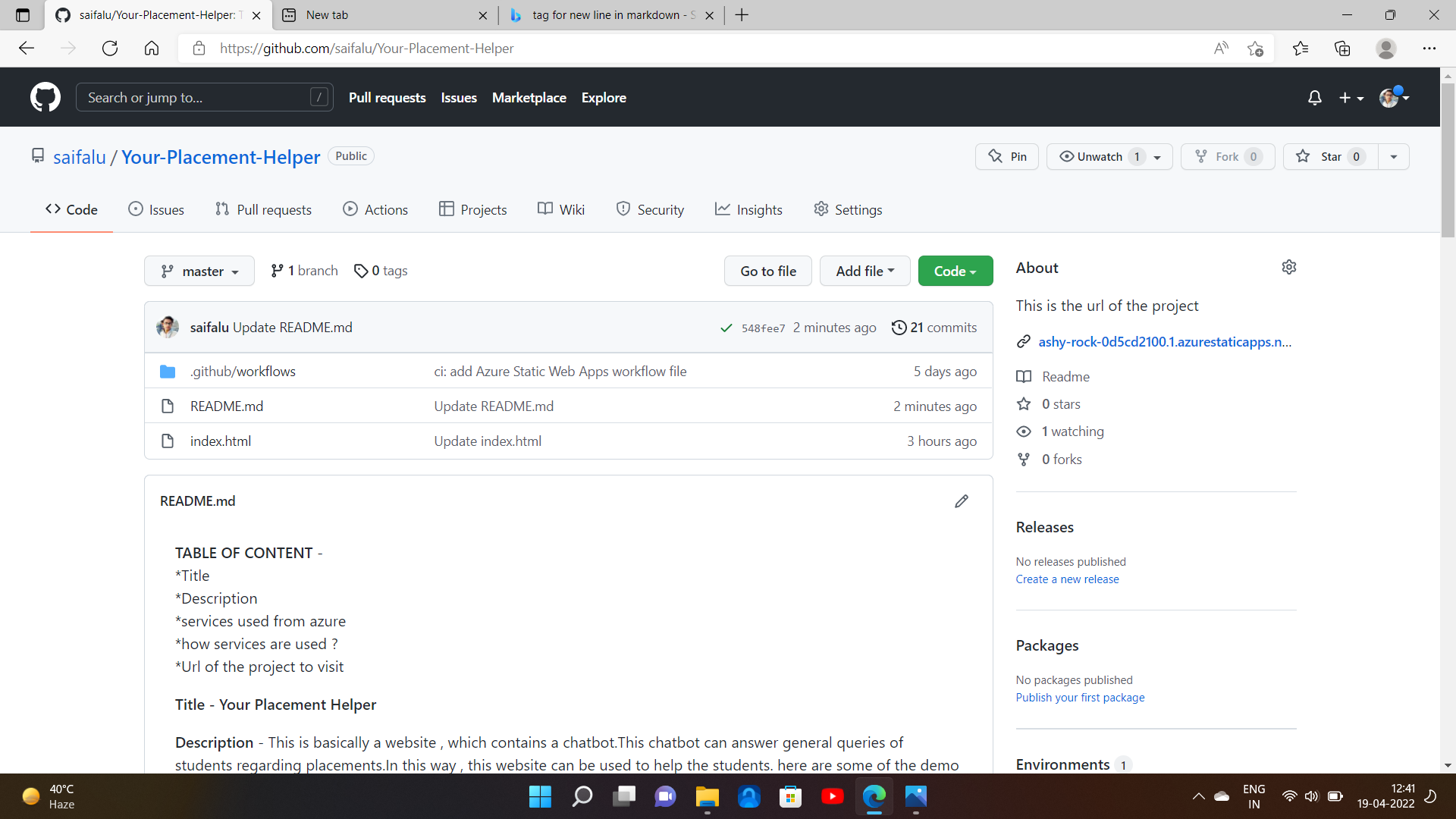Viewport: 1456px width, 819px height.
Task: Select the Security shield icon tab
Action: 650,209
